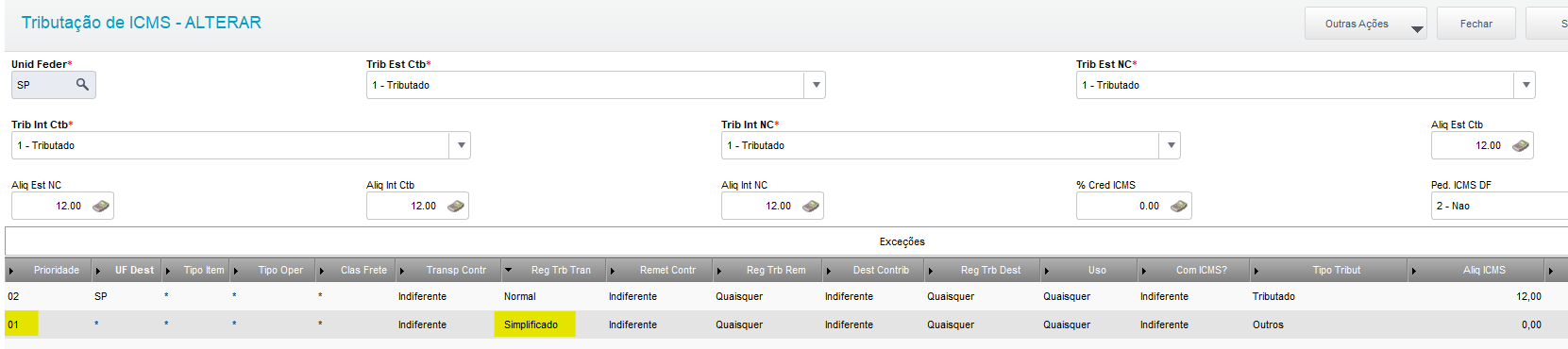Expand the Trib Int NC dropdown
The image size is (1568, 349).
click(1171, 145)
